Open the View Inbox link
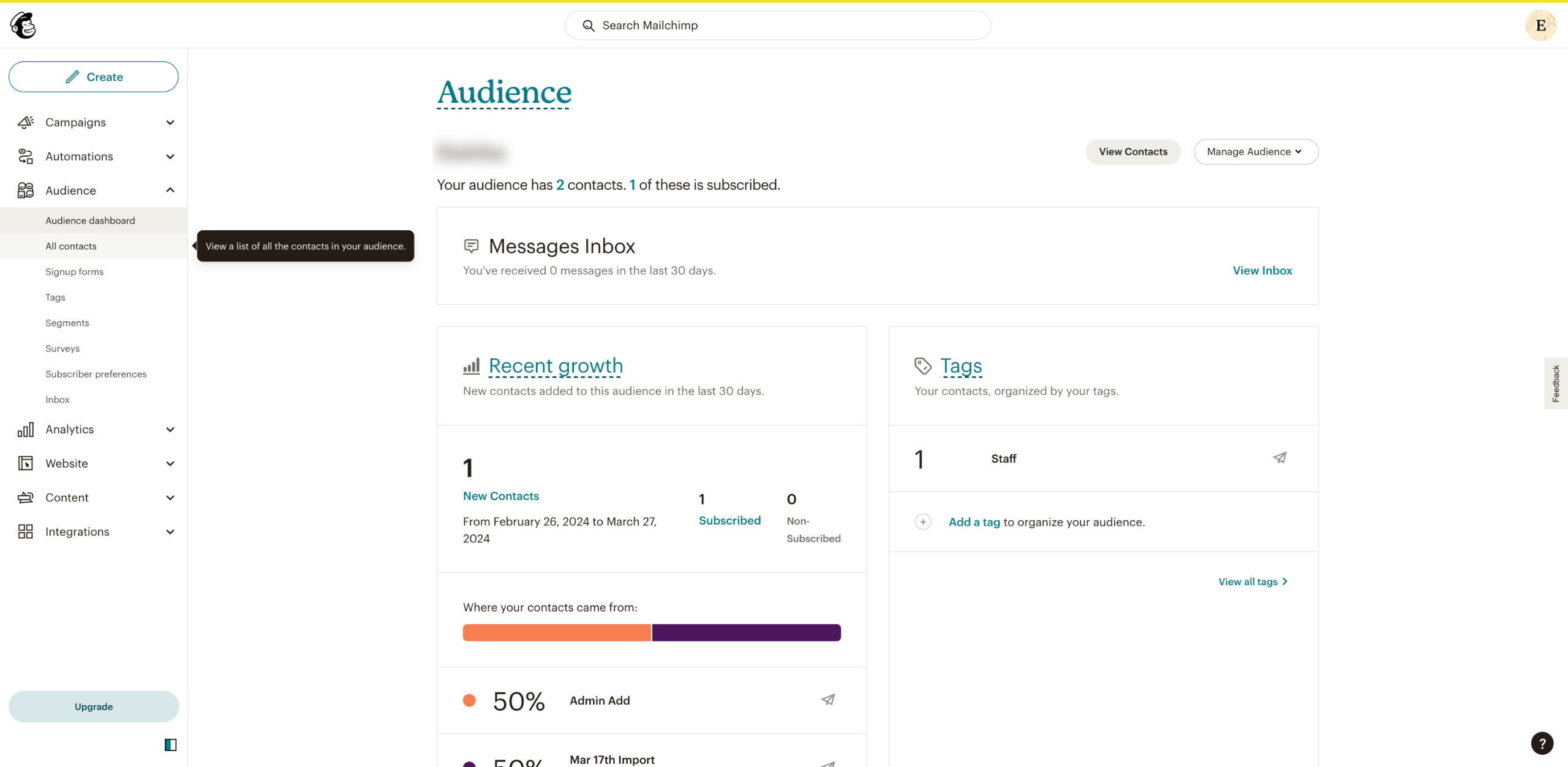Viewport: 1568px width, 767px height. click(x=1262, y=271)
